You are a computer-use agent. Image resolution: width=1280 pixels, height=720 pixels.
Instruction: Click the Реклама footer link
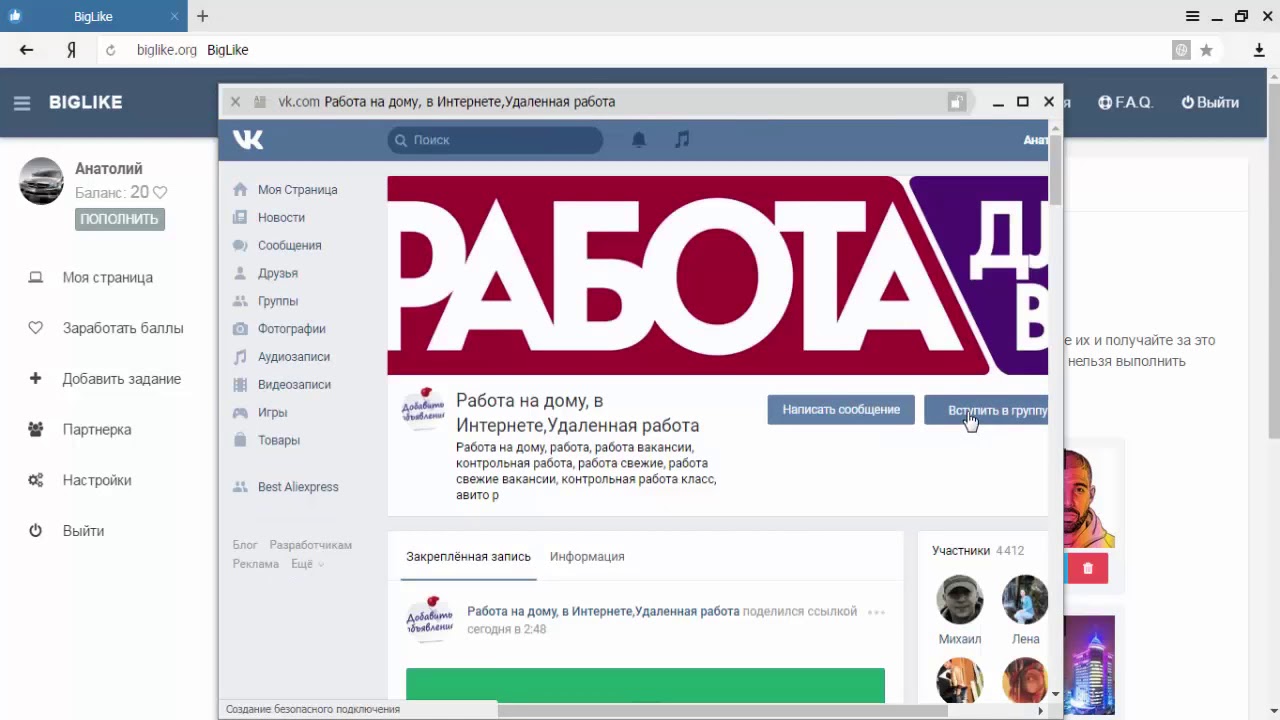256,564
